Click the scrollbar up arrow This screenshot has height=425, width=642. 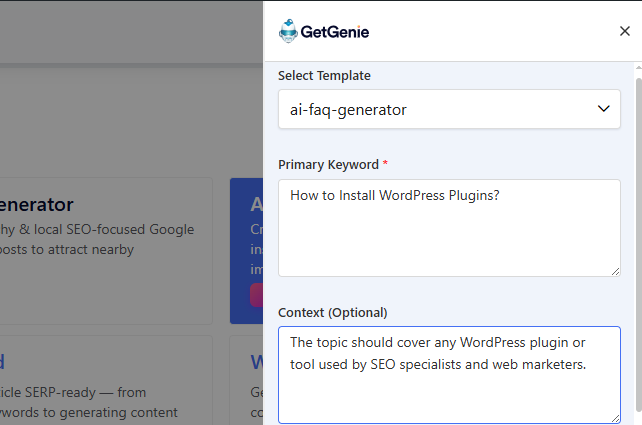[x=637, y=67]
